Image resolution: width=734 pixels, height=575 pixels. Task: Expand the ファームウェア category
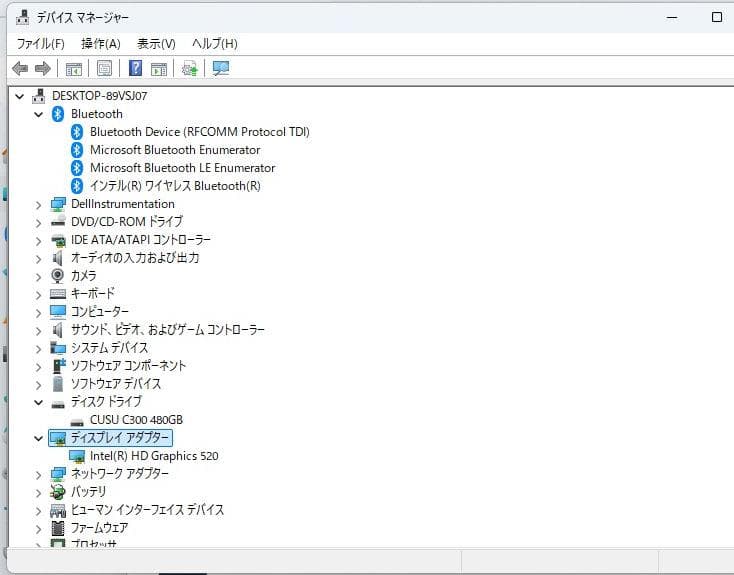click(x=38, y=529)
